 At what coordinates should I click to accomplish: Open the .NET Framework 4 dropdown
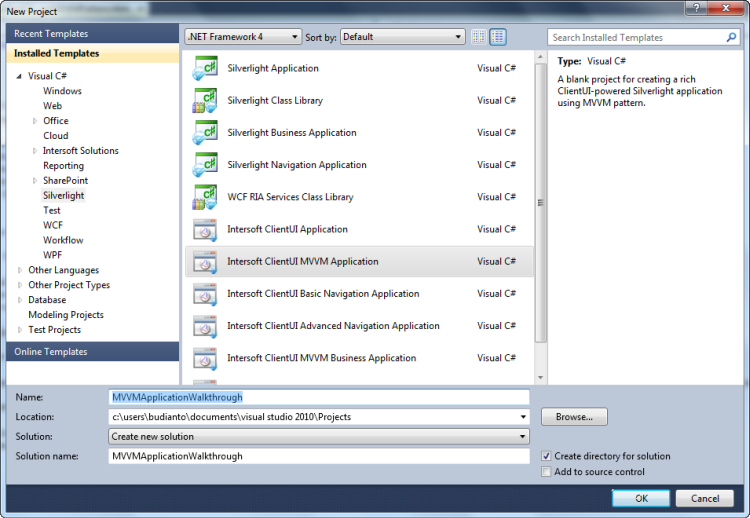tap(243, 37)
